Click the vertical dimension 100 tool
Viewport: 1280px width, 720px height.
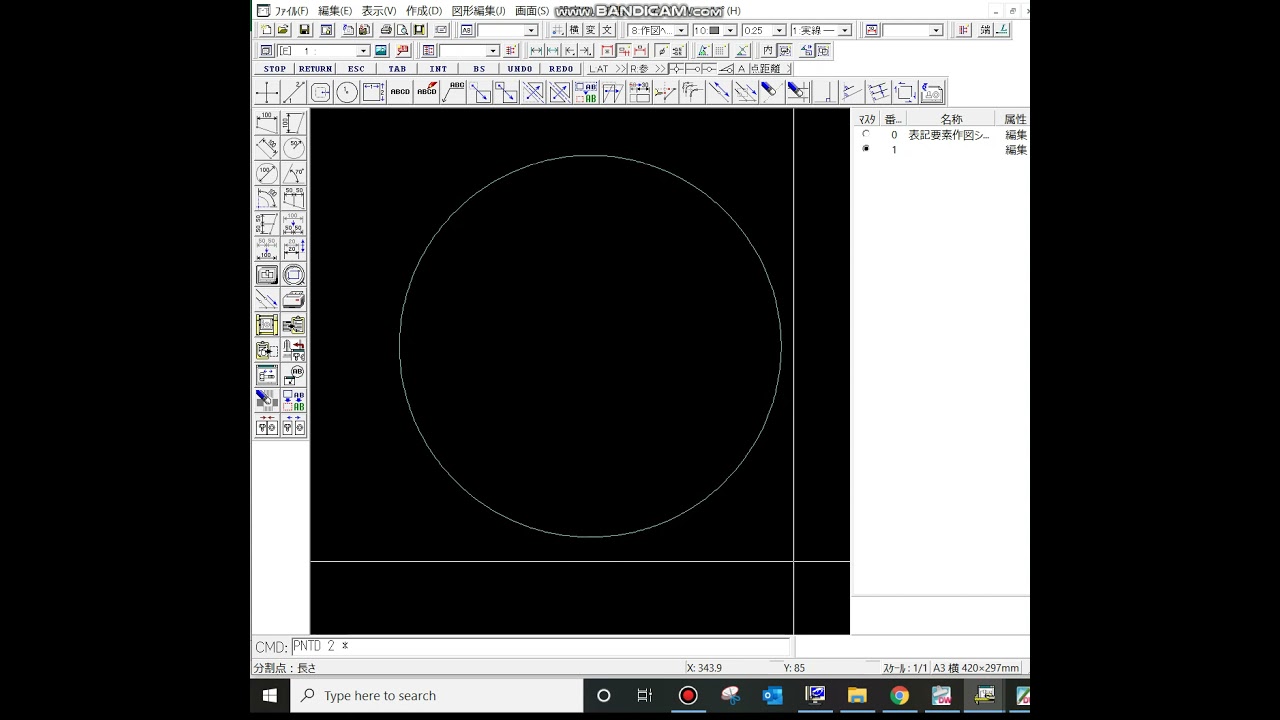click(294, 122)
